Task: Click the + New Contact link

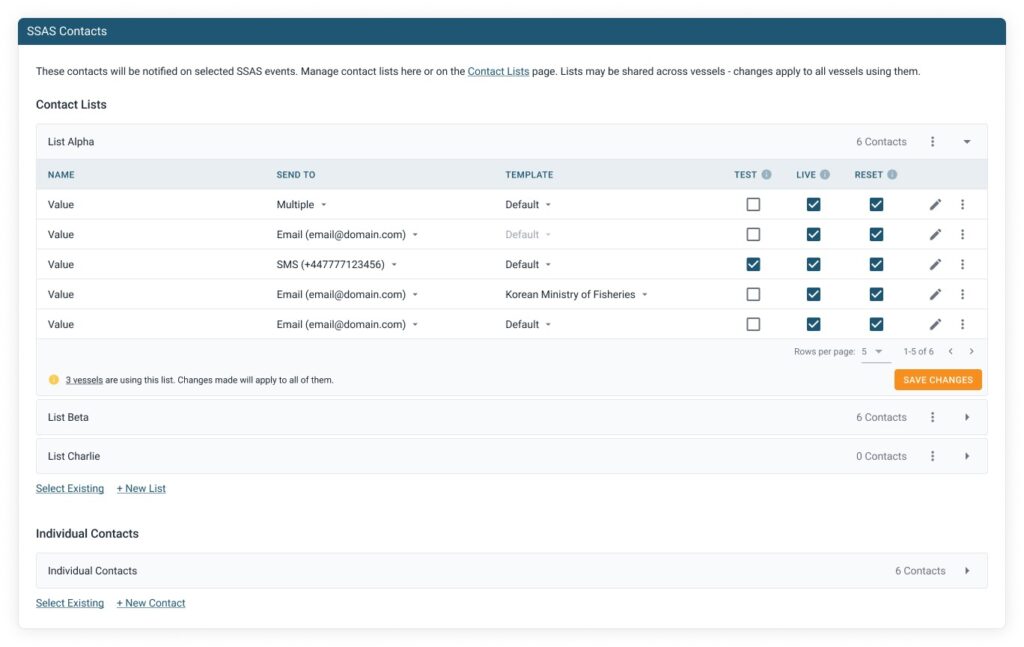Action: pyautogui.click(x=151, y=603)
